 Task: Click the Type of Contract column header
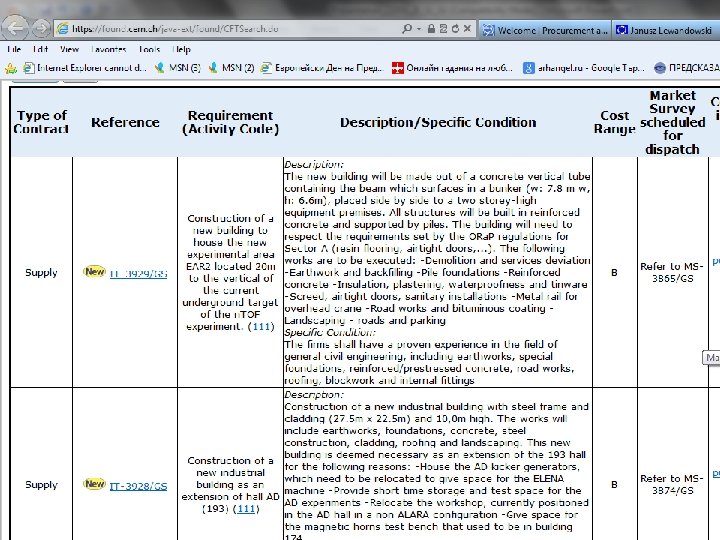tap(41, 122)
